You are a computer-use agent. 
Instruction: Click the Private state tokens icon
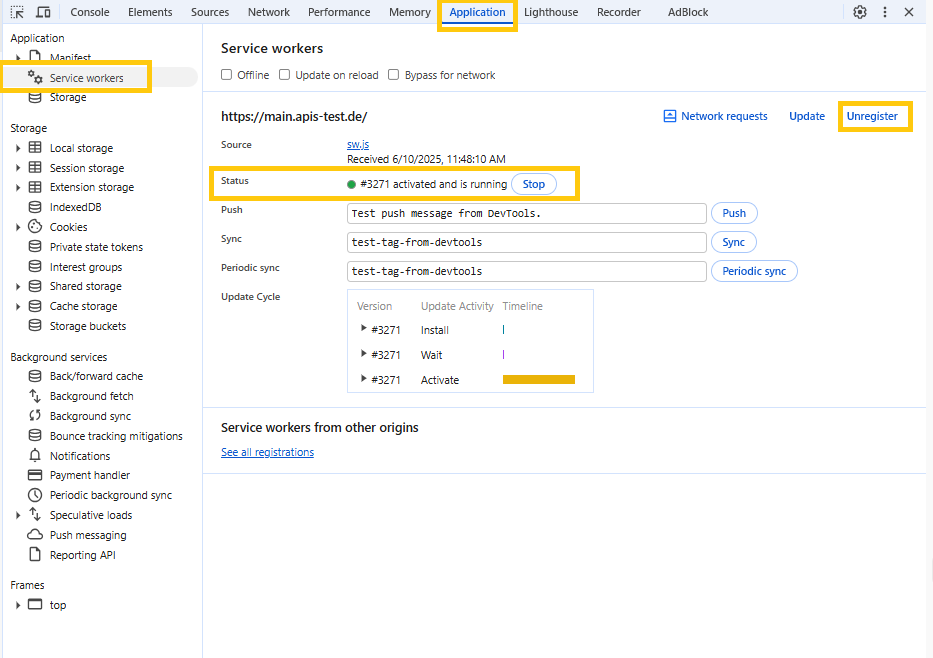pyautogui.click(x=35, y=246)
